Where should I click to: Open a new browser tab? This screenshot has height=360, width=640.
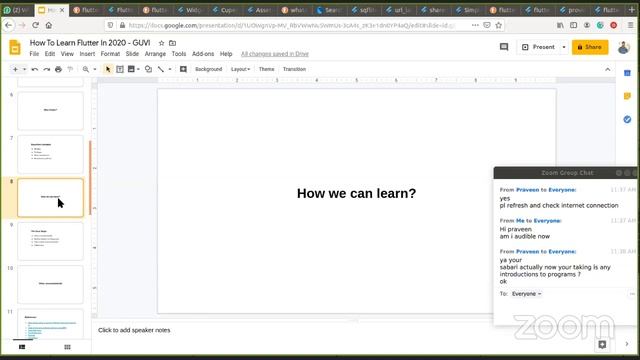point(632,10)
